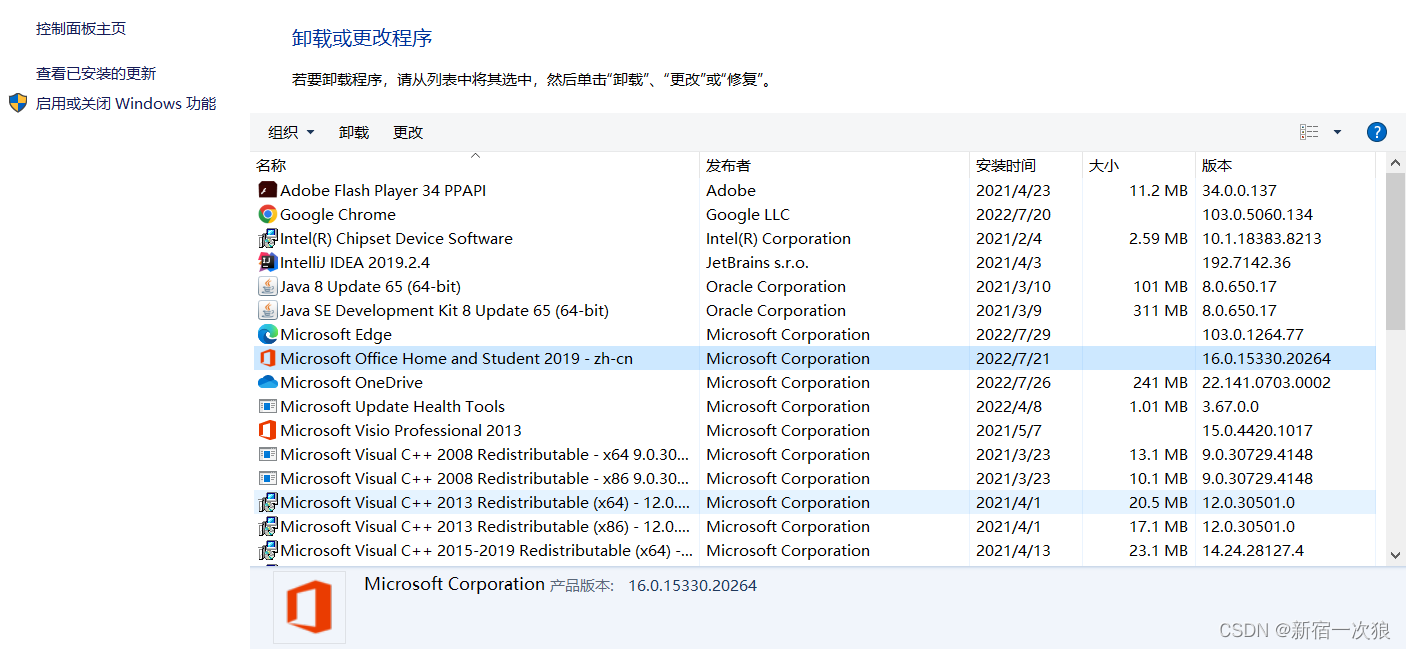
Task: Click size value 311 MB
Action: (1160, 310)
